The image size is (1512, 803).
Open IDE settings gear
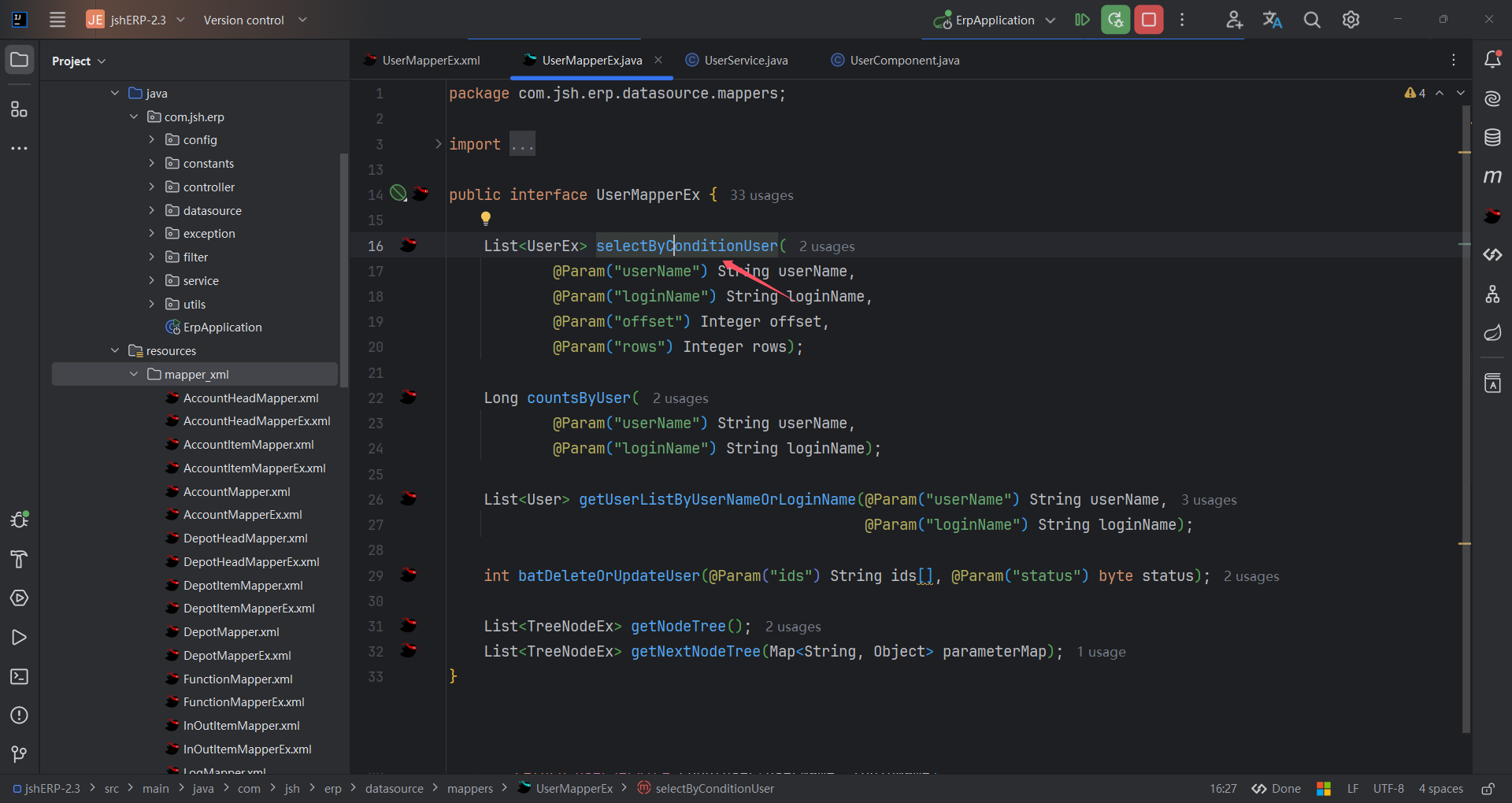(1351, 20)
